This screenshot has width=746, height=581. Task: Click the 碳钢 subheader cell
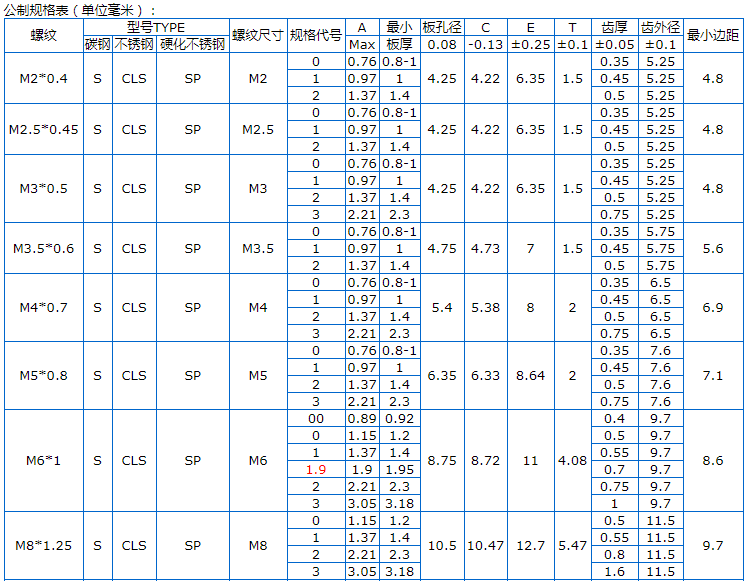pos(98,44)
